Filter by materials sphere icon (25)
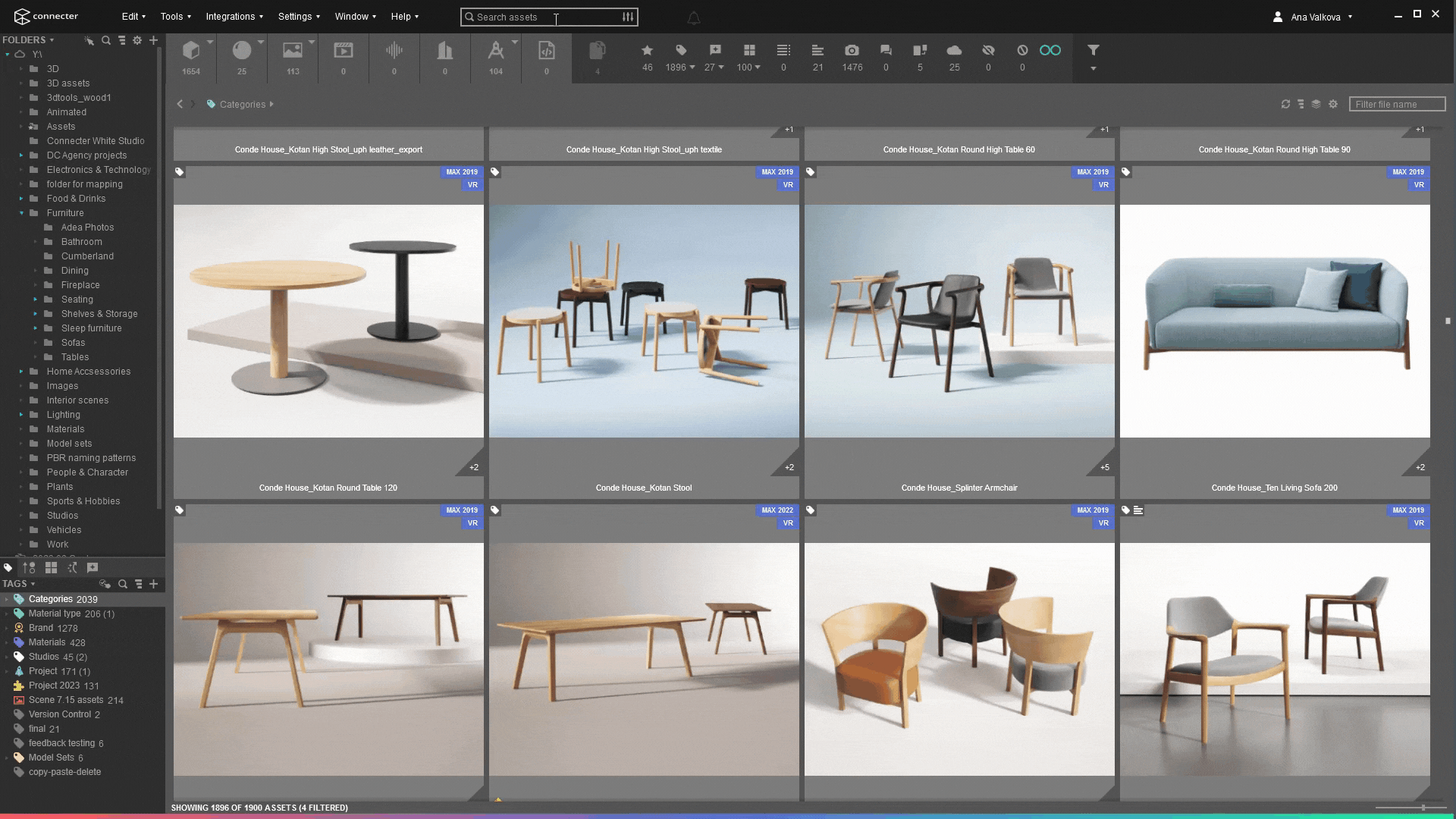 (242, 51)
